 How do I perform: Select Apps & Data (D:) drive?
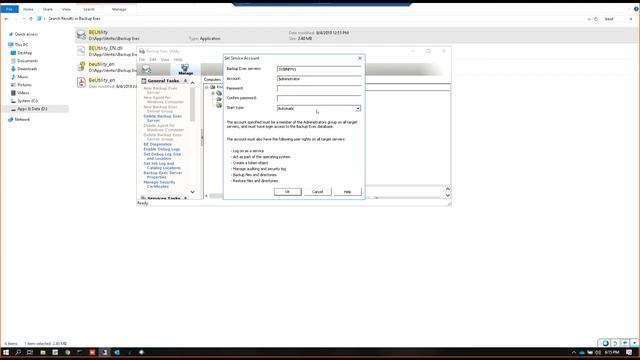32,109
